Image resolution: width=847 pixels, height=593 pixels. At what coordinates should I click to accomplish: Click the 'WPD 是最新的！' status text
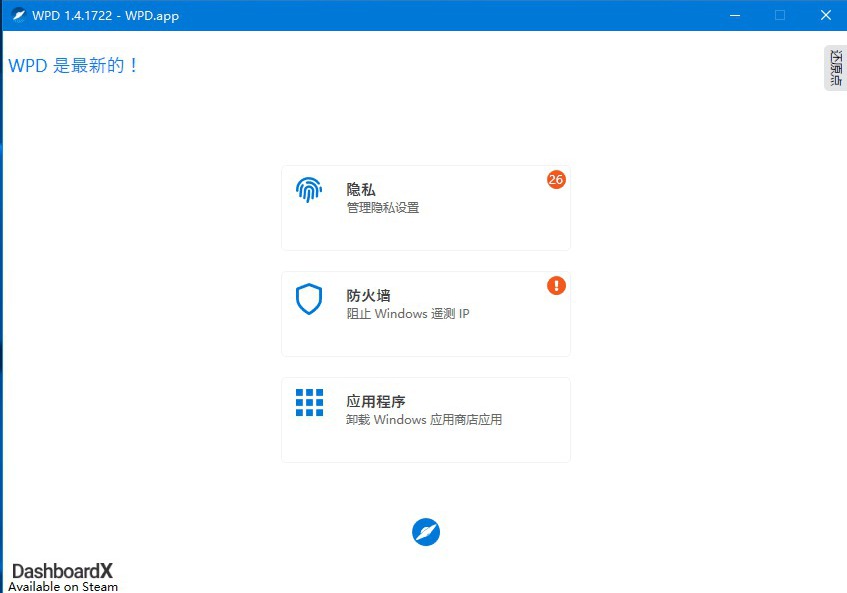(73, 65)
